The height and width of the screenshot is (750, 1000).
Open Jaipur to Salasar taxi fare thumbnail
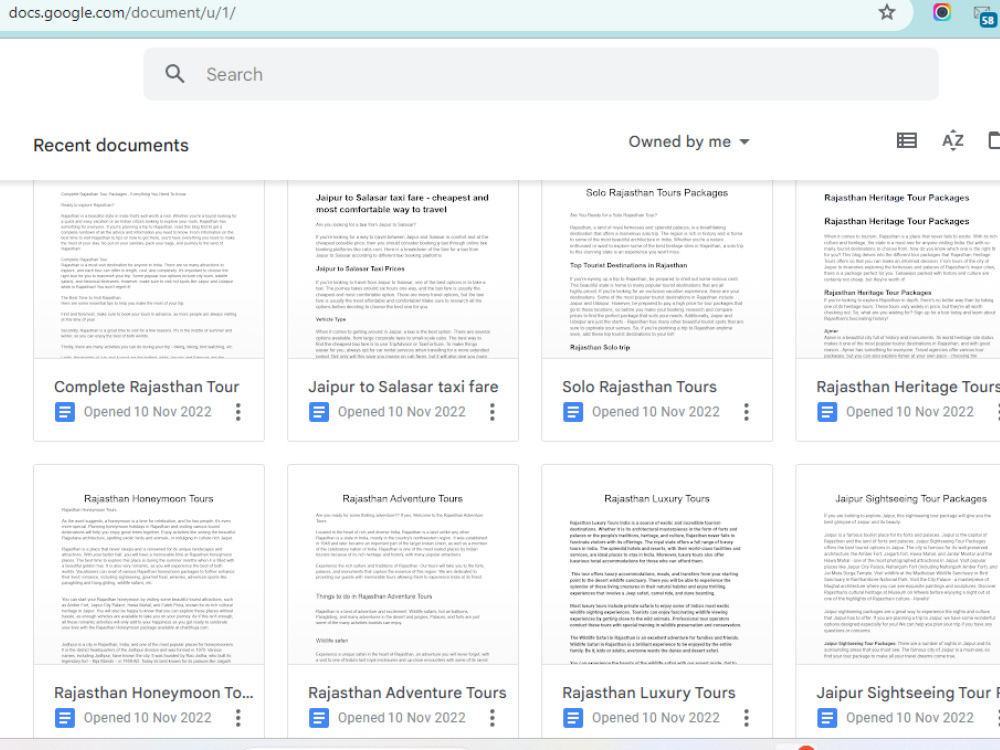pos(402,269)
